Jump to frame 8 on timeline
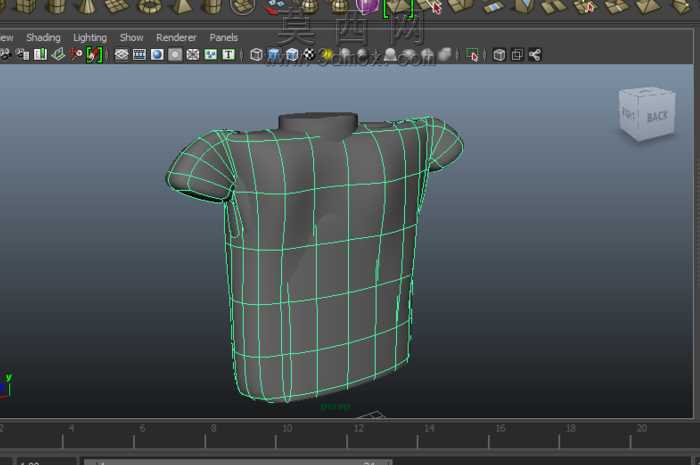This screenshot has height=465, width=700. (213, 428)
